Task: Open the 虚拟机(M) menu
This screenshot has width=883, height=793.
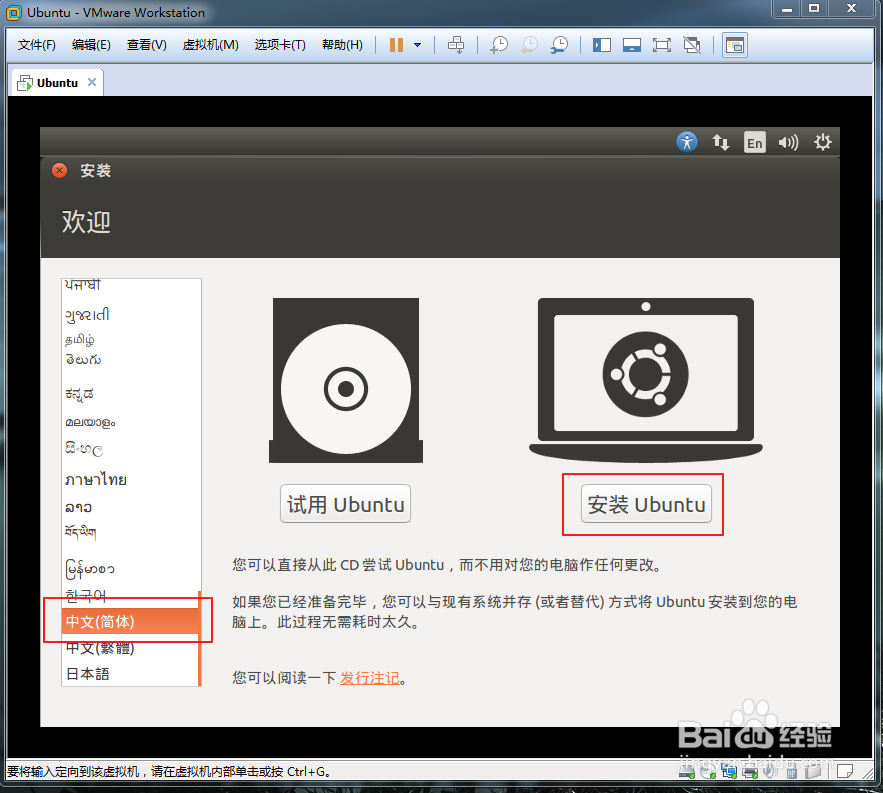Action: (211, 45)
